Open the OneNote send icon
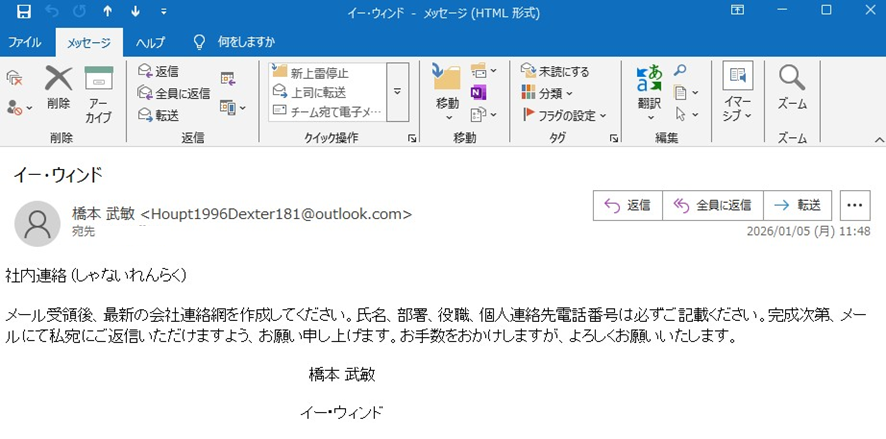This screenshot has height=439, width=886. point(478,92)
